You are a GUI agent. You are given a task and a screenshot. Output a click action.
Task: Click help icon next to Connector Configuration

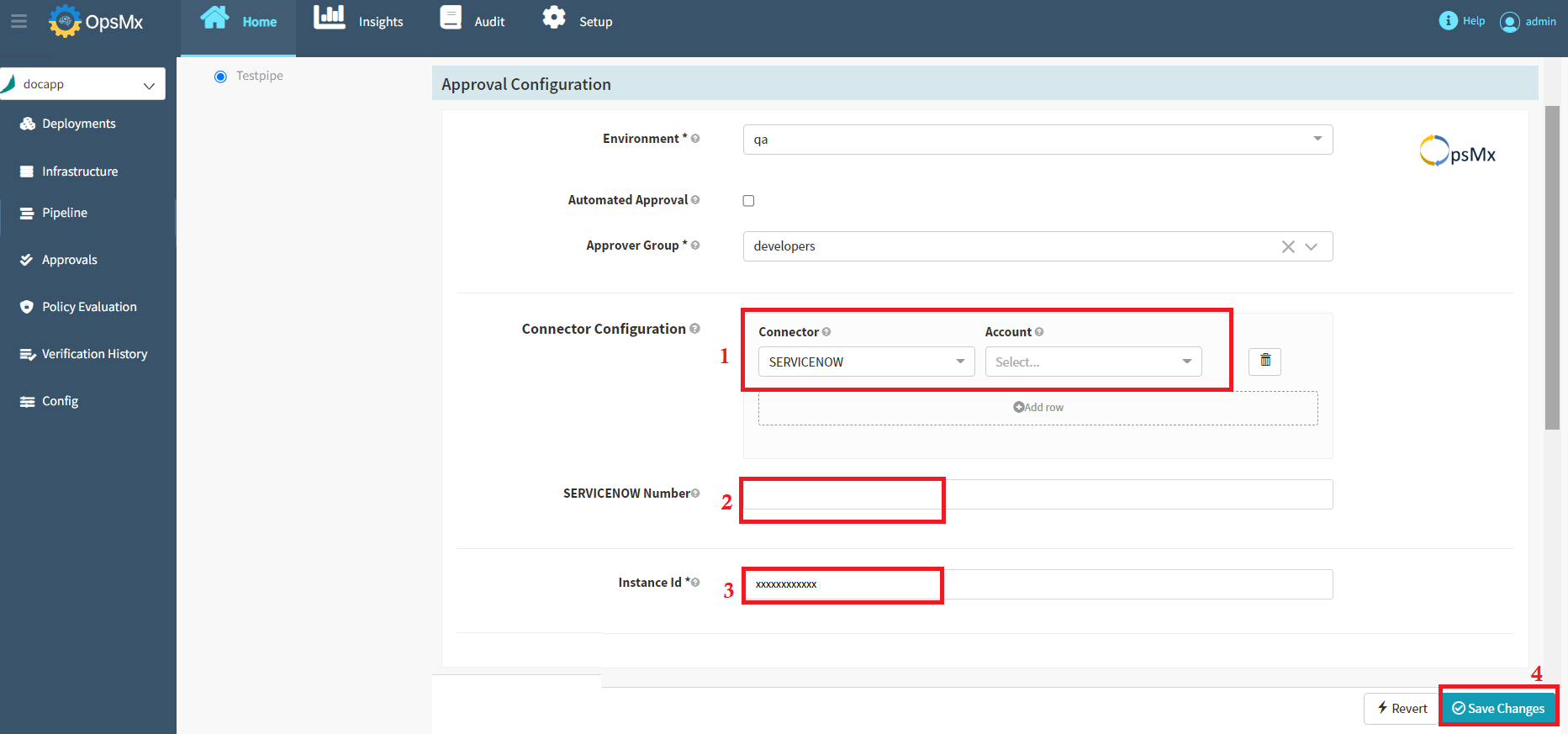pos(694,329)
